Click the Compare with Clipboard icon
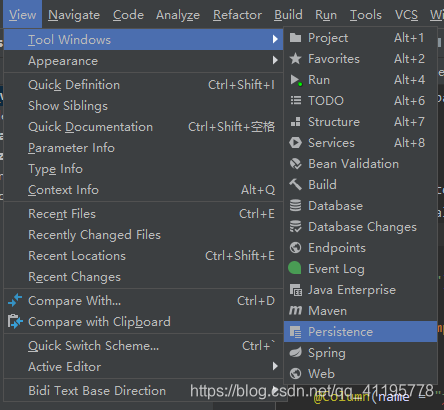444x410 pixels. 15,322
